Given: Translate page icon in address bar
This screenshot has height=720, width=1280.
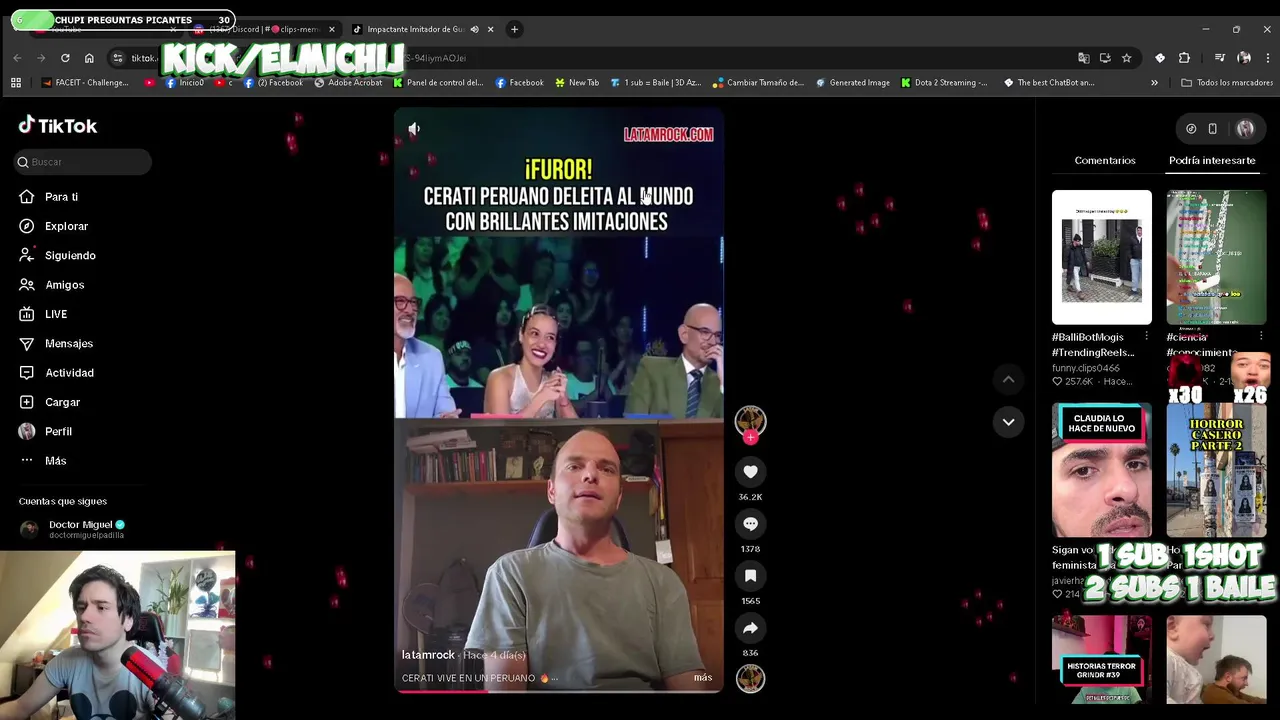Looking at the screenshot, I should (1083, 58).
